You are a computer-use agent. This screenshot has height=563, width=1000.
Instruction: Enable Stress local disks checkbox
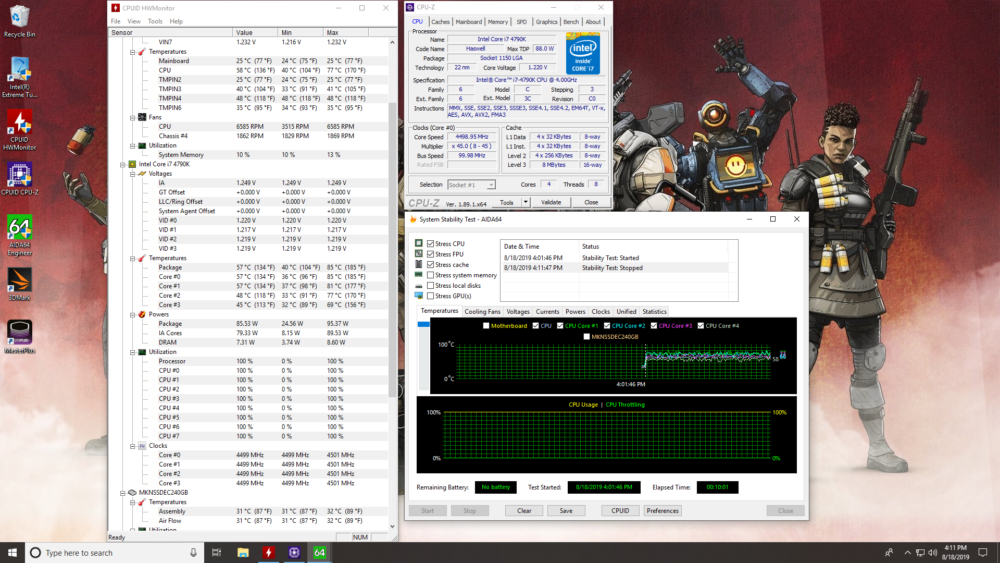pos(430,285)
